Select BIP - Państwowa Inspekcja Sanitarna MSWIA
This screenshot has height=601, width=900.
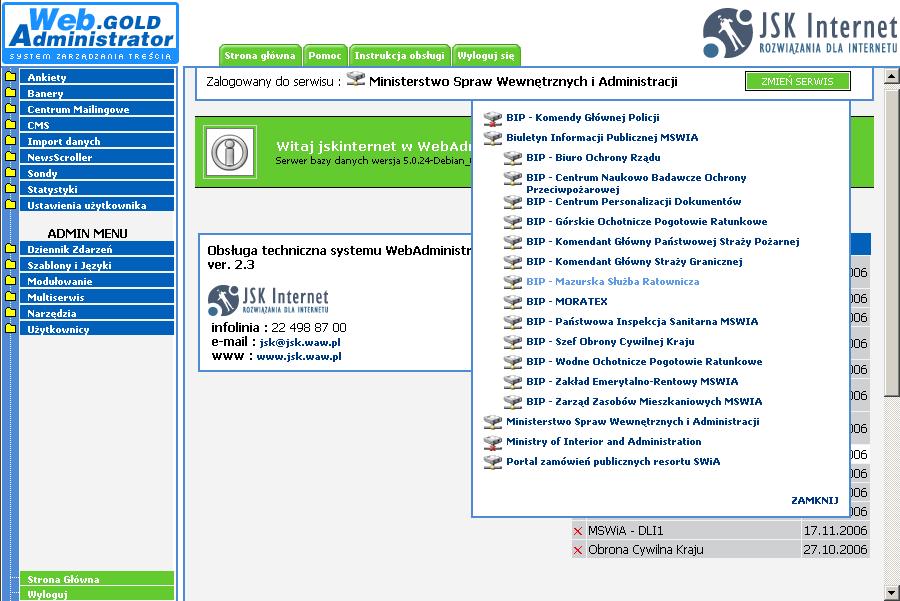click(x=642, y=321)
